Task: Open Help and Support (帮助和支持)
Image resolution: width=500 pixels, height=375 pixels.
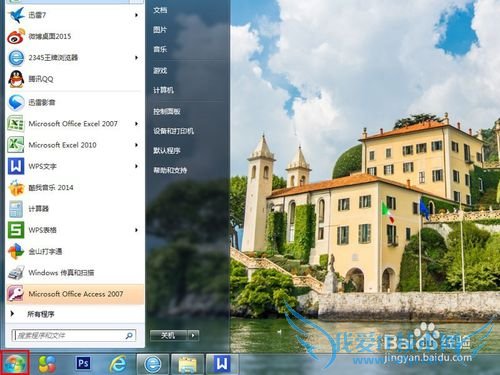Action: (170, 170)
